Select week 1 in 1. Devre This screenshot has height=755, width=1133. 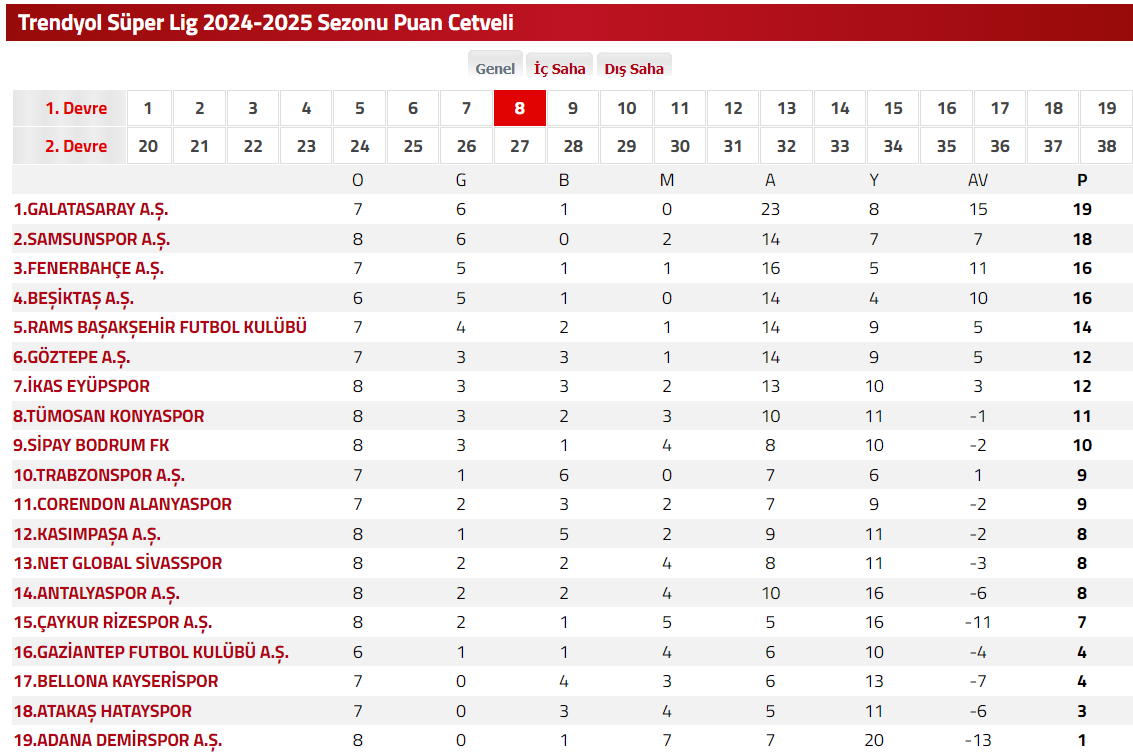148,109
